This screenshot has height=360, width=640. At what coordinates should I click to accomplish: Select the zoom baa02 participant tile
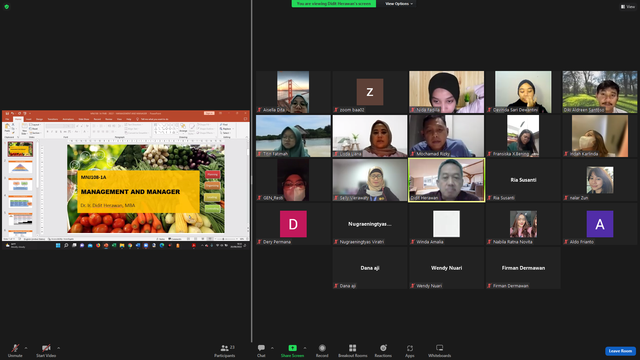click(x=370, y=92)
